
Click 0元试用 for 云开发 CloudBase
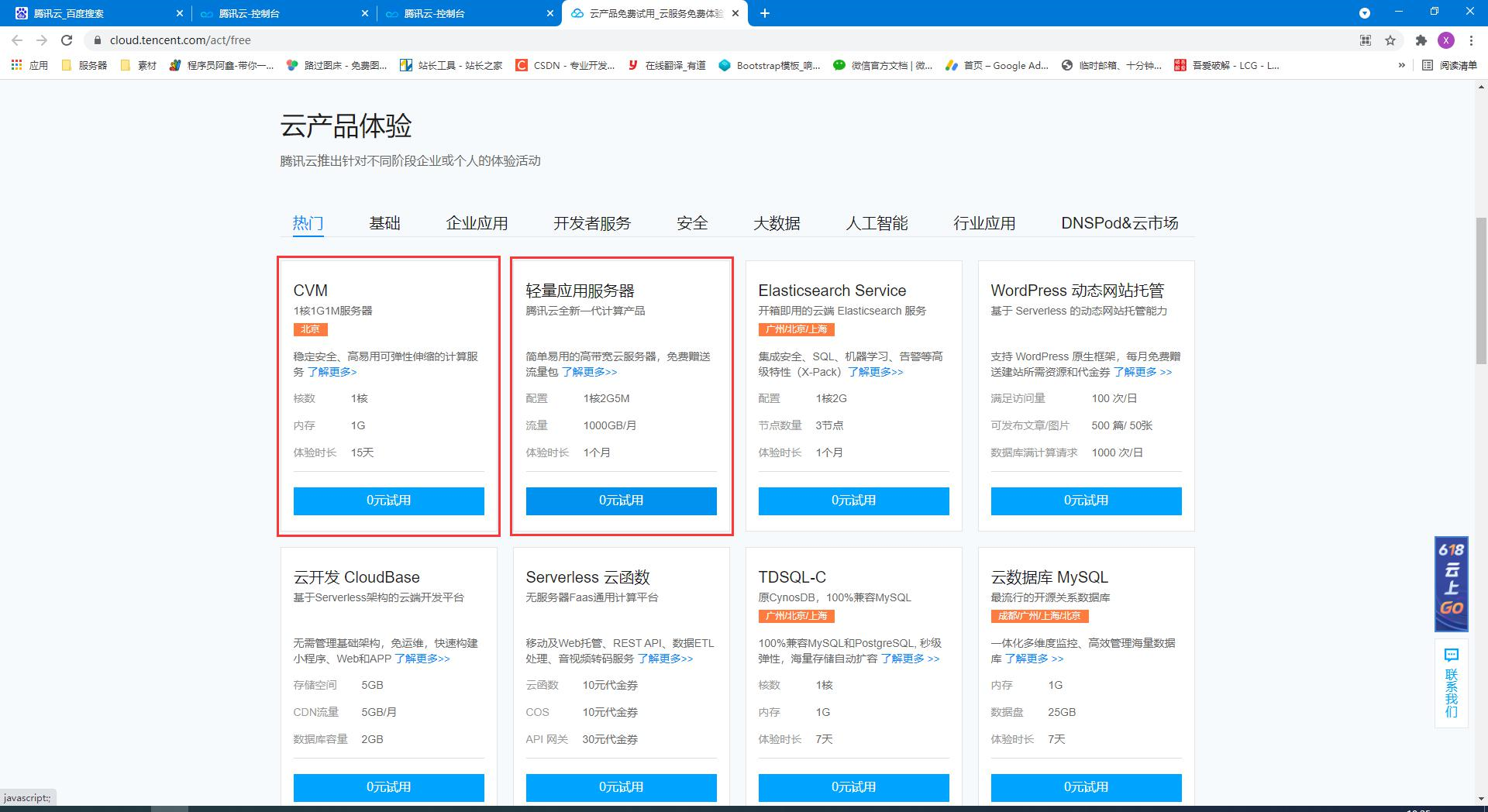389,787
